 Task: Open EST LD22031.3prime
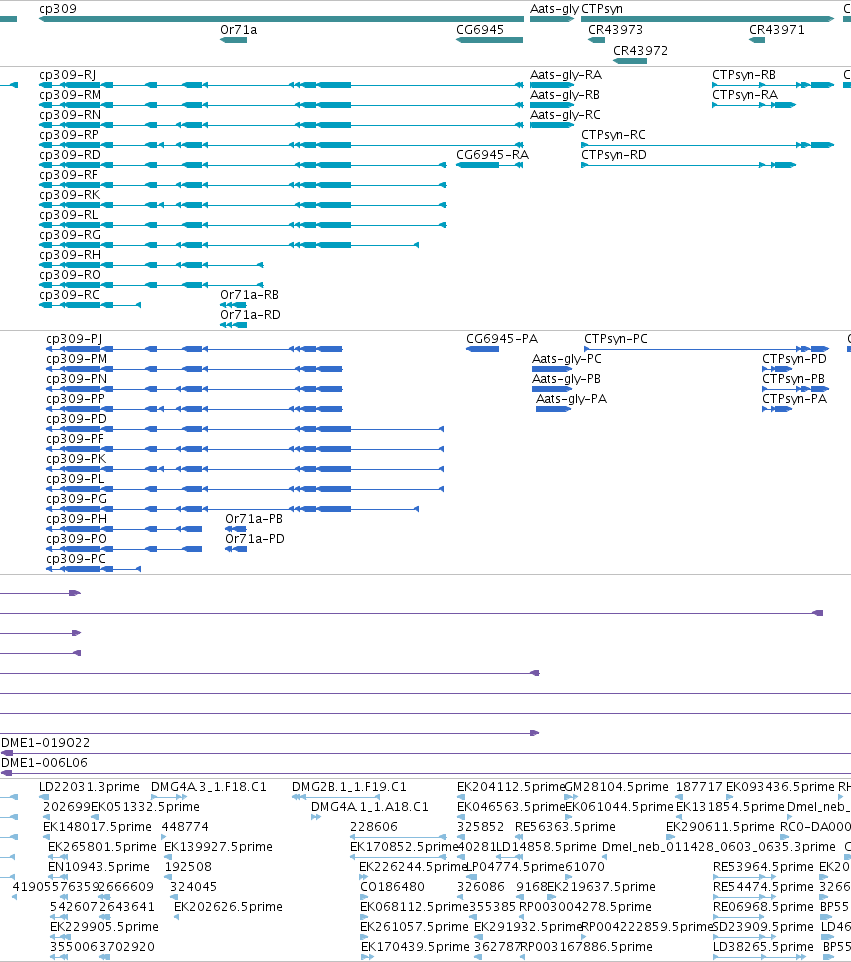tap(89, 787)
